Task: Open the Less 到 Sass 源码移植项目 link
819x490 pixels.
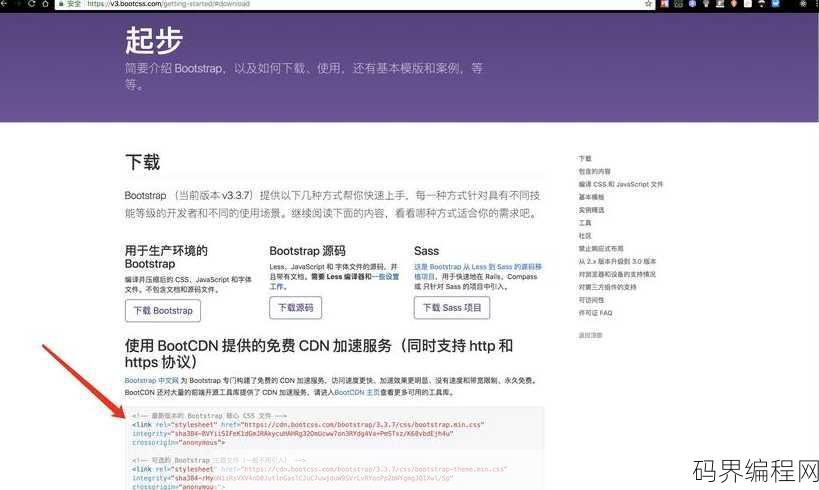Action: pos(478,271)
